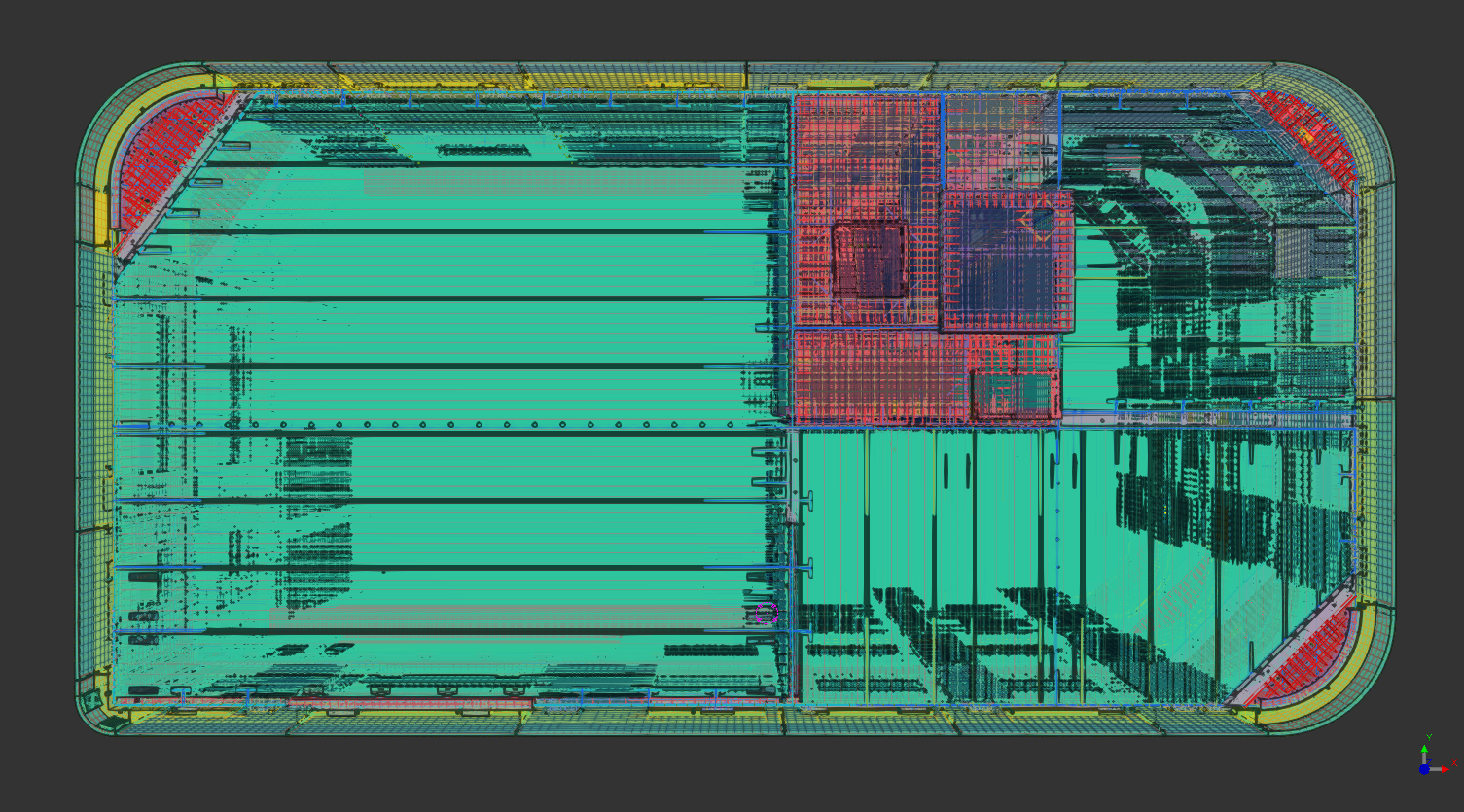Pick the lower-right teal mesh panel
The height and width of the screenshot is (812, 1464).
(x=973, y=545)
